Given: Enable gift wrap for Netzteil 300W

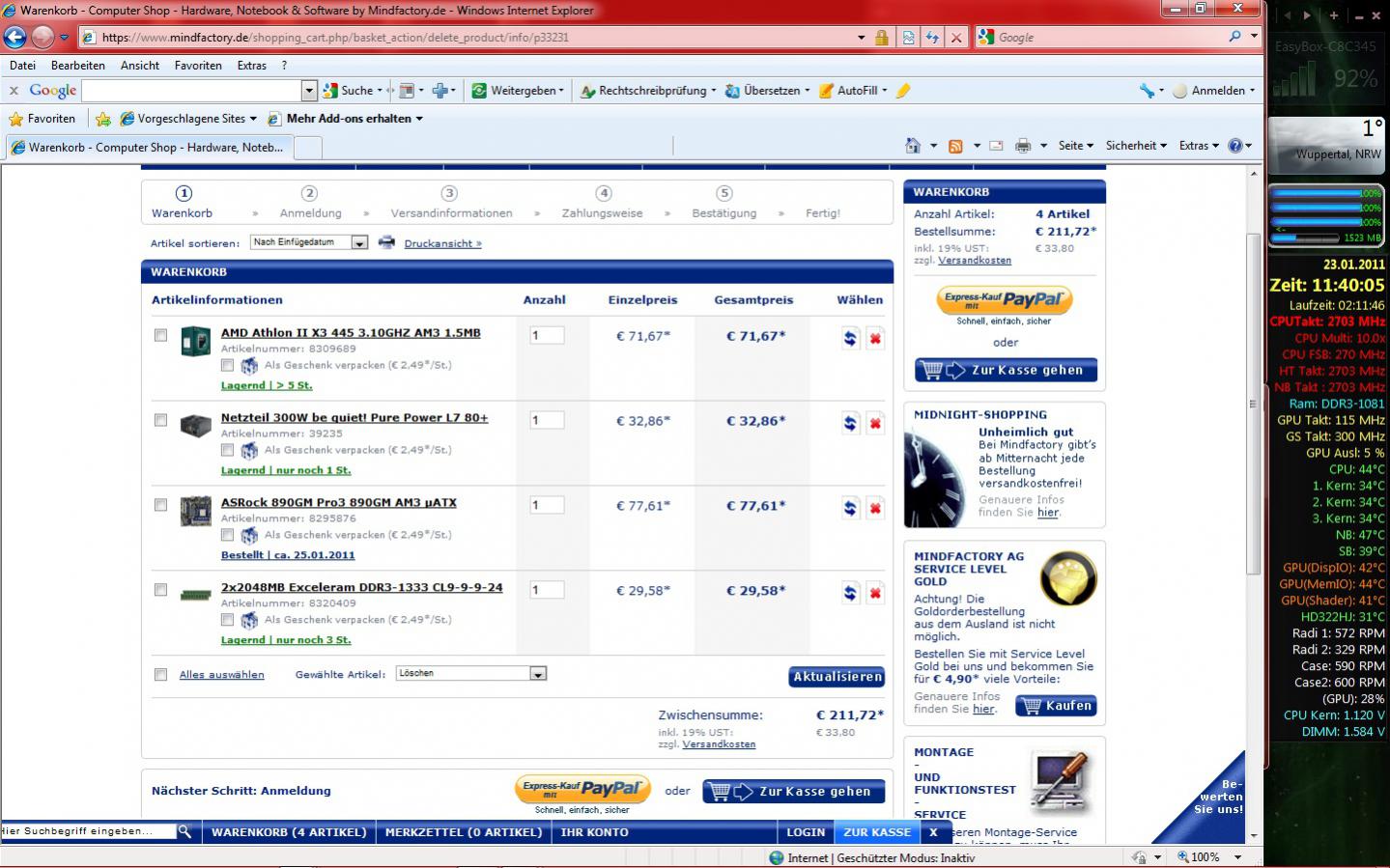Looking at the screenshot, I should pos(227,450).
